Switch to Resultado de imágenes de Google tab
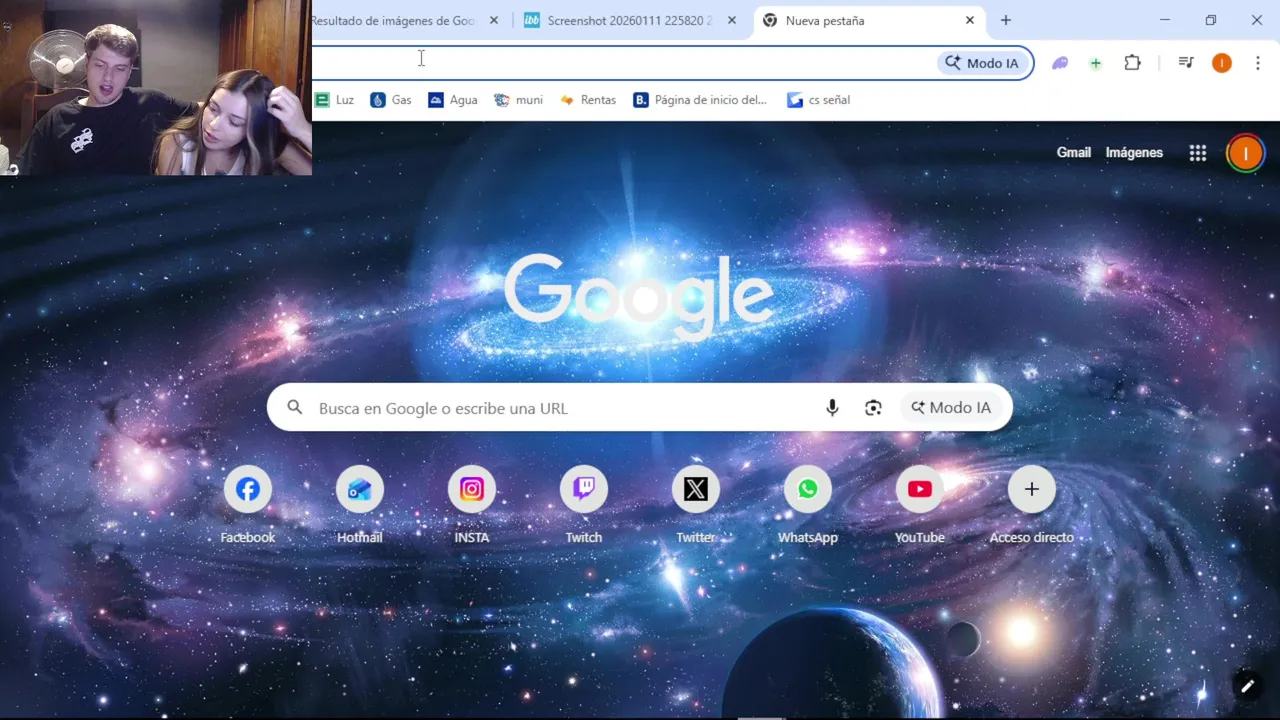The width and height of the screenshot is (1280, 720). point(394,20)
